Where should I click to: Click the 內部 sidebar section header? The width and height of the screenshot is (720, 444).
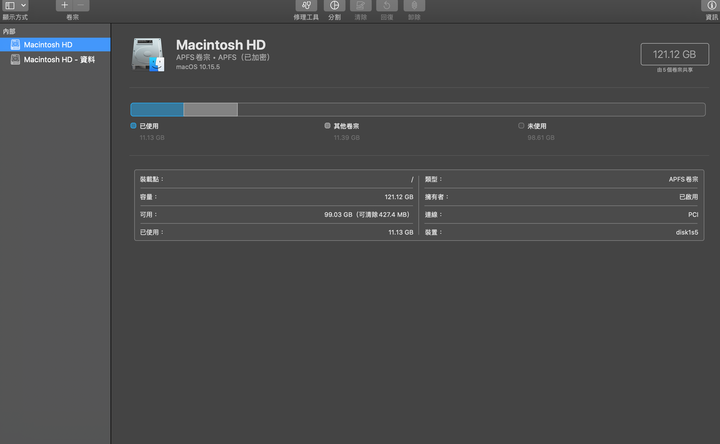(9, 31)
